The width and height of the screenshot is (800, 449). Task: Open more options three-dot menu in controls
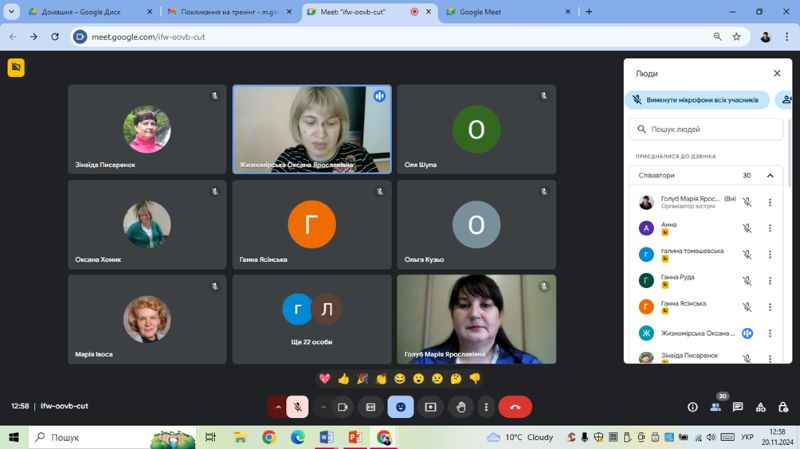pyautogui.click(x=486, y=407)
